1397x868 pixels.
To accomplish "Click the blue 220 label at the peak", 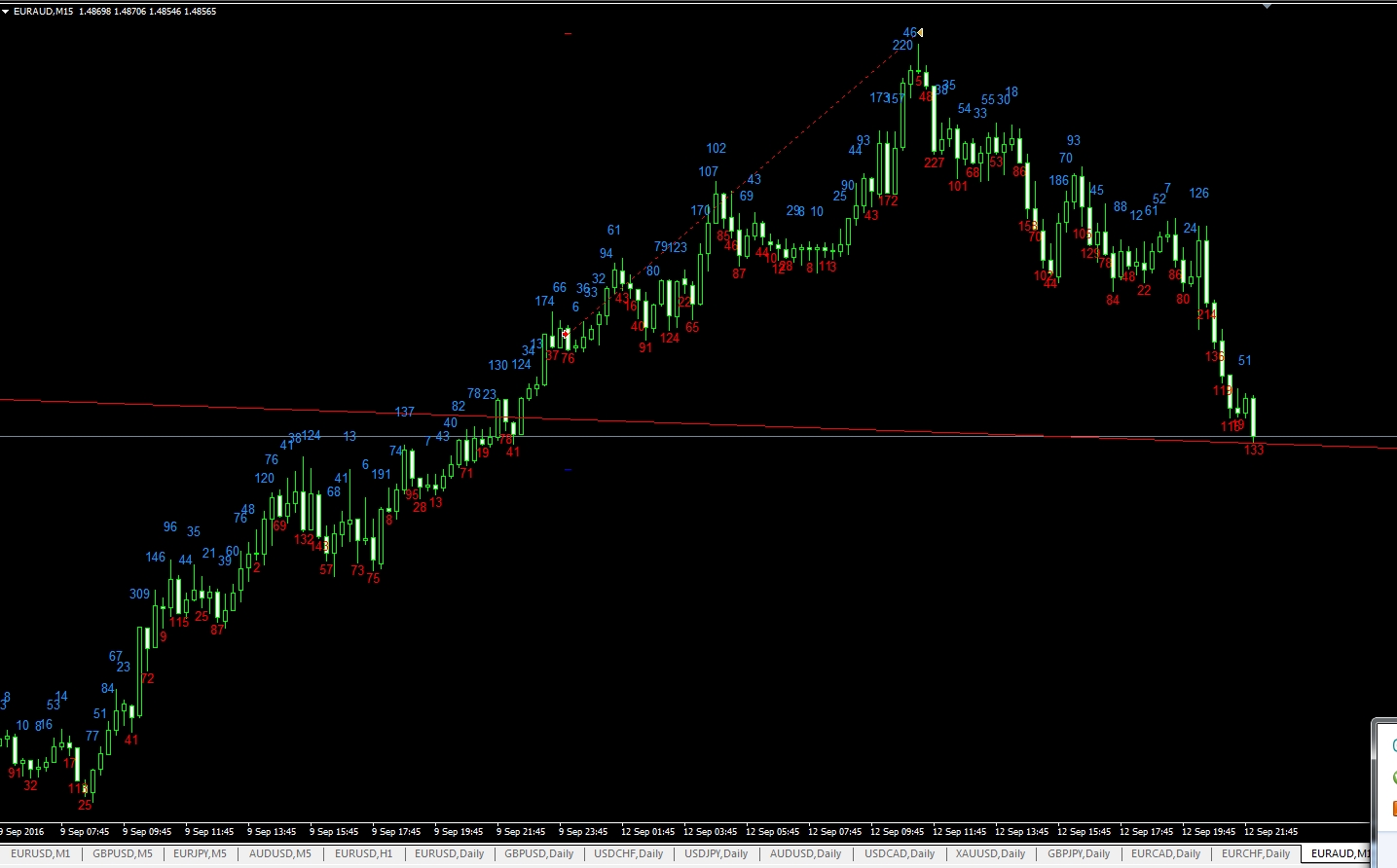I will point(902,46).
